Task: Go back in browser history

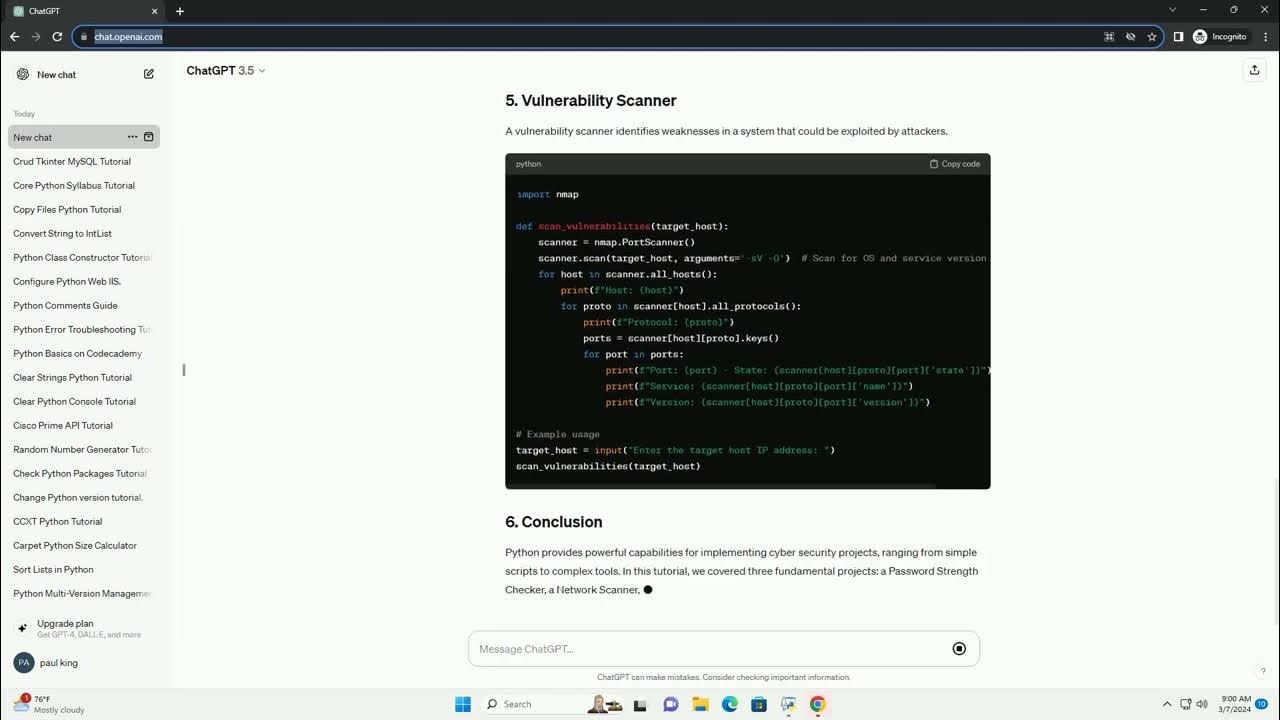Action: click(x=14, y=36)
